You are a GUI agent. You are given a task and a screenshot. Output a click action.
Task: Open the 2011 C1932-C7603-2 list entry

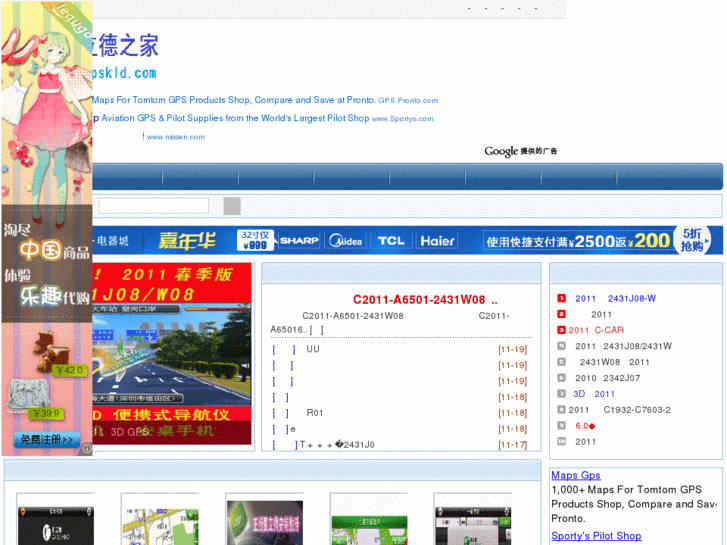point(619,410)
